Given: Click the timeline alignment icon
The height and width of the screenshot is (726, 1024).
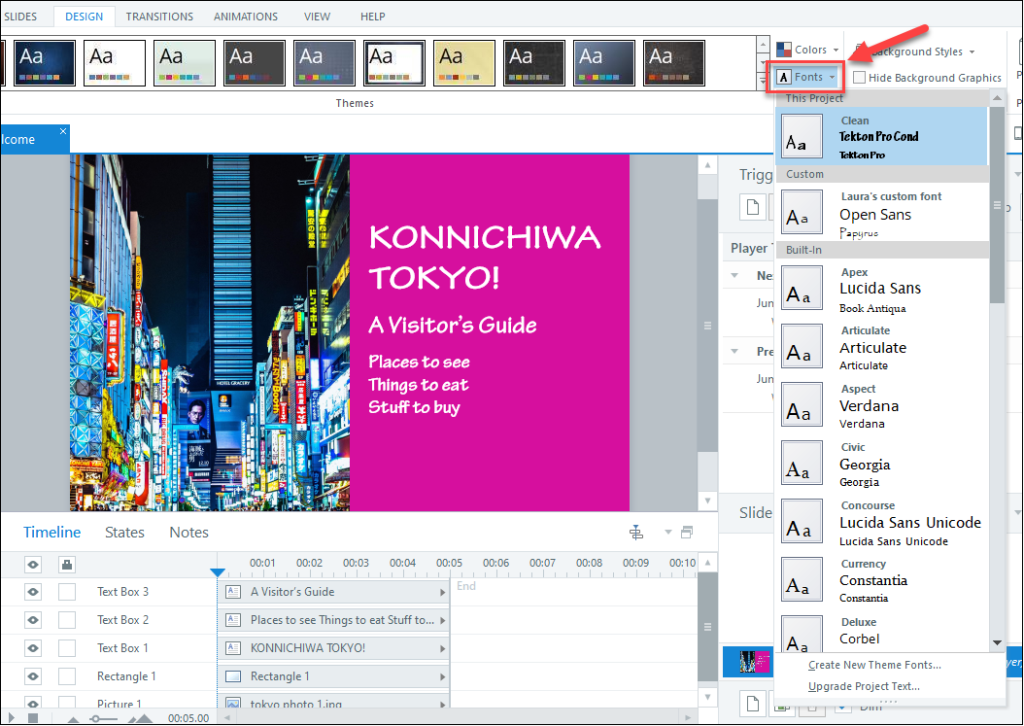Looking at the screenshot, I should pyautogui.click(x=636, y=533).
